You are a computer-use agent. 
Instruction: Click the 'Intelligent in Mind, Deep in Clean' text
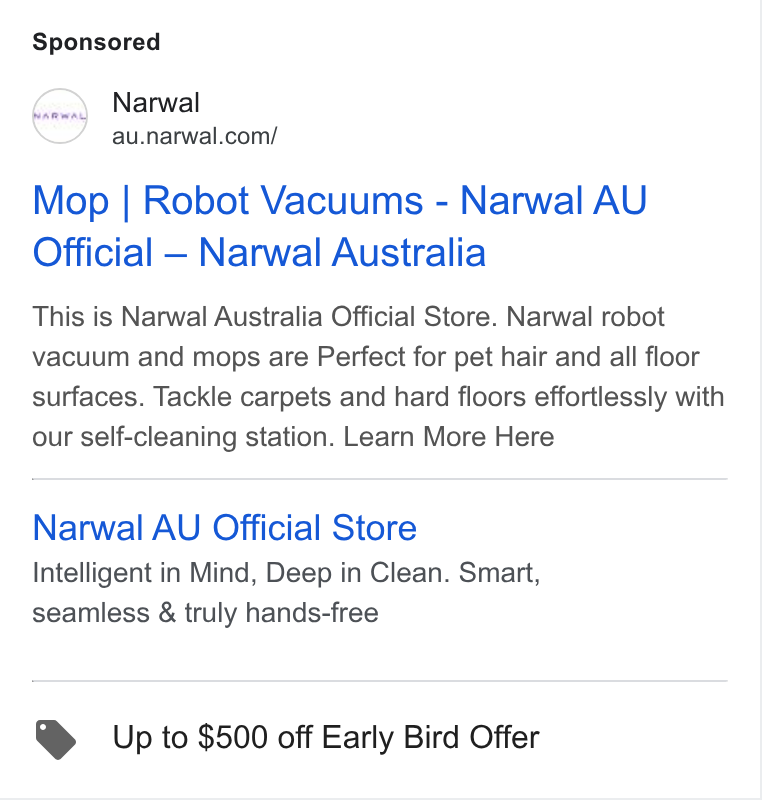(x=241, y=573)
